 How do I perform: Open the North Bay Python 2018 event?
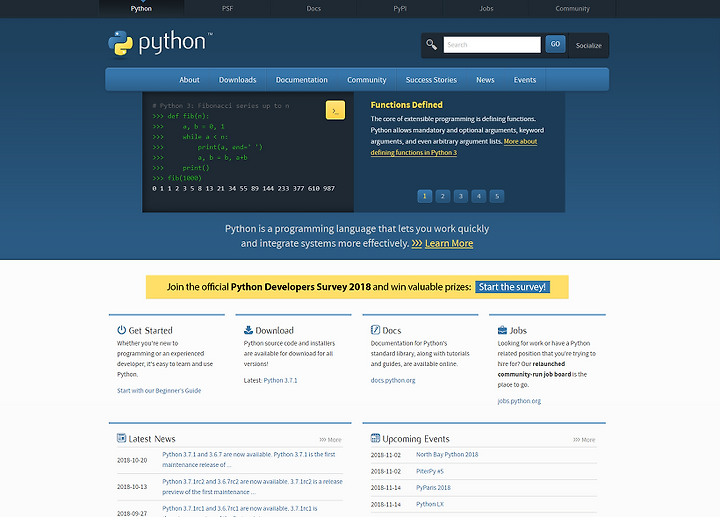pos(447,454)
